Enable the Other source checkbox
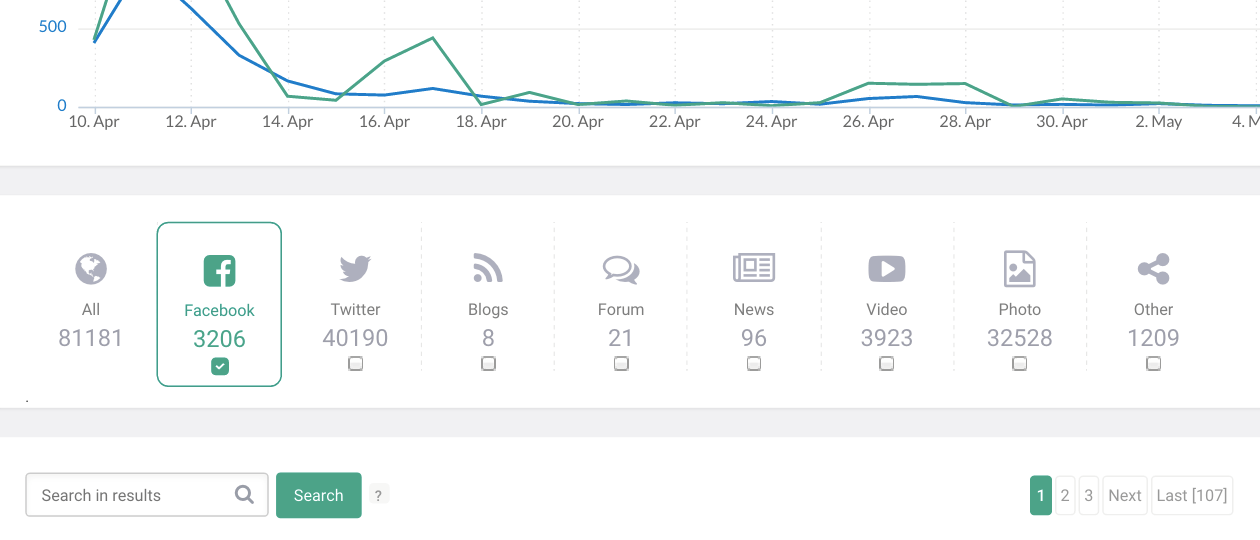Screen dimensions: 1260x540 1153,364
